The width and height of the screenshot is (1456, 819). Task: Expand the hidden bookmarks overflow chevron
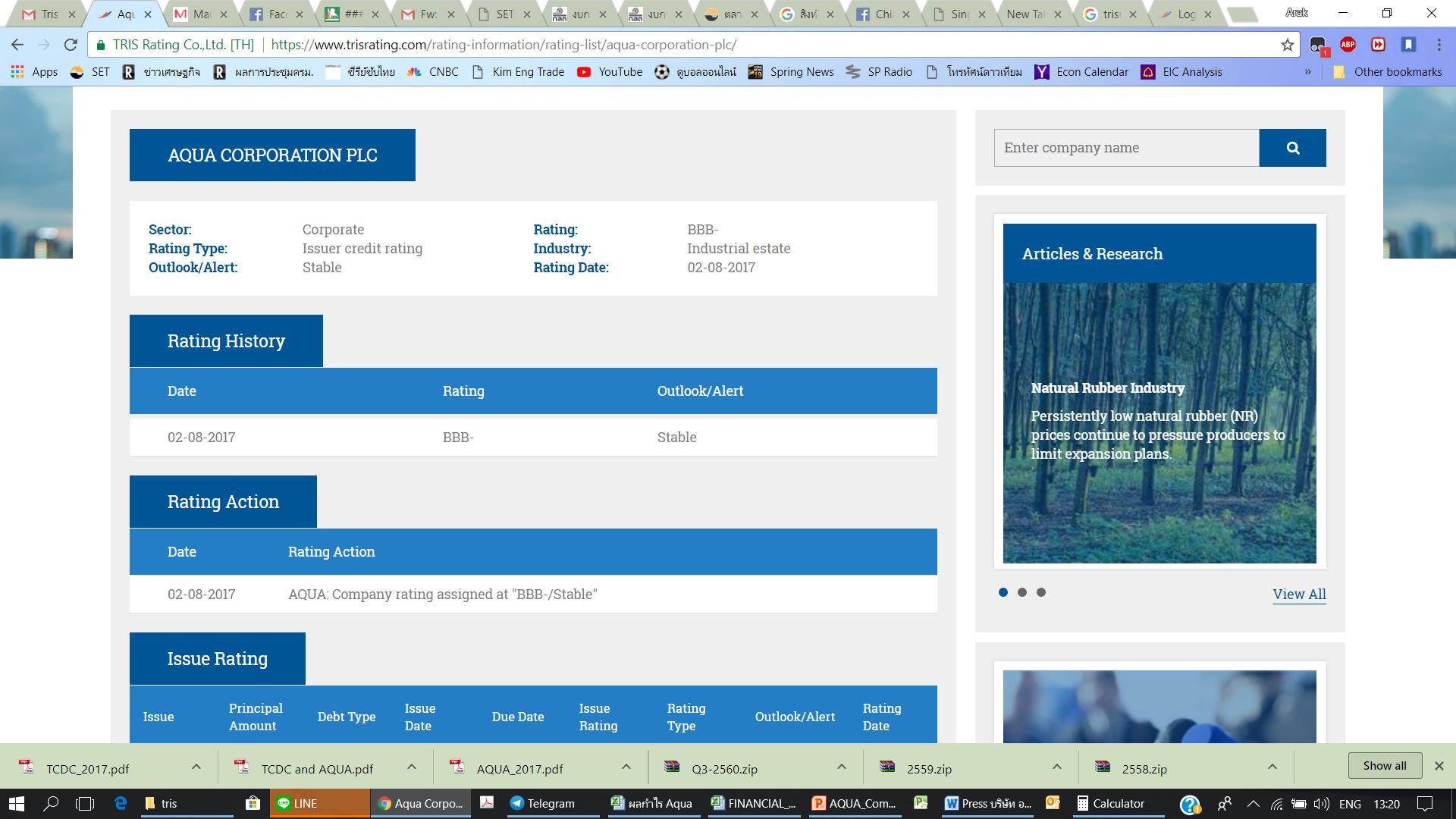click(x=1308, y=72)
